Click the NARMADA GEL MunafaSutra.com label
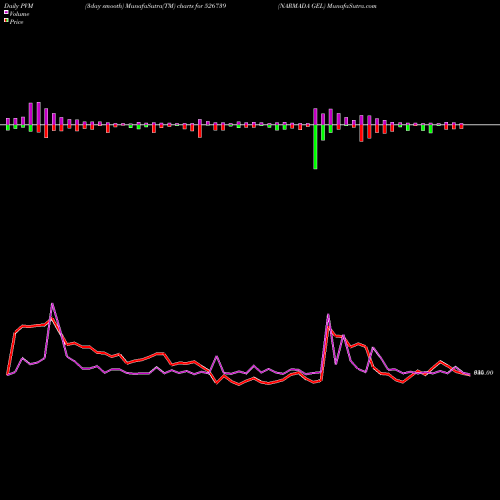The width and height of the screenshot is (500, 500). pos(327,6)
